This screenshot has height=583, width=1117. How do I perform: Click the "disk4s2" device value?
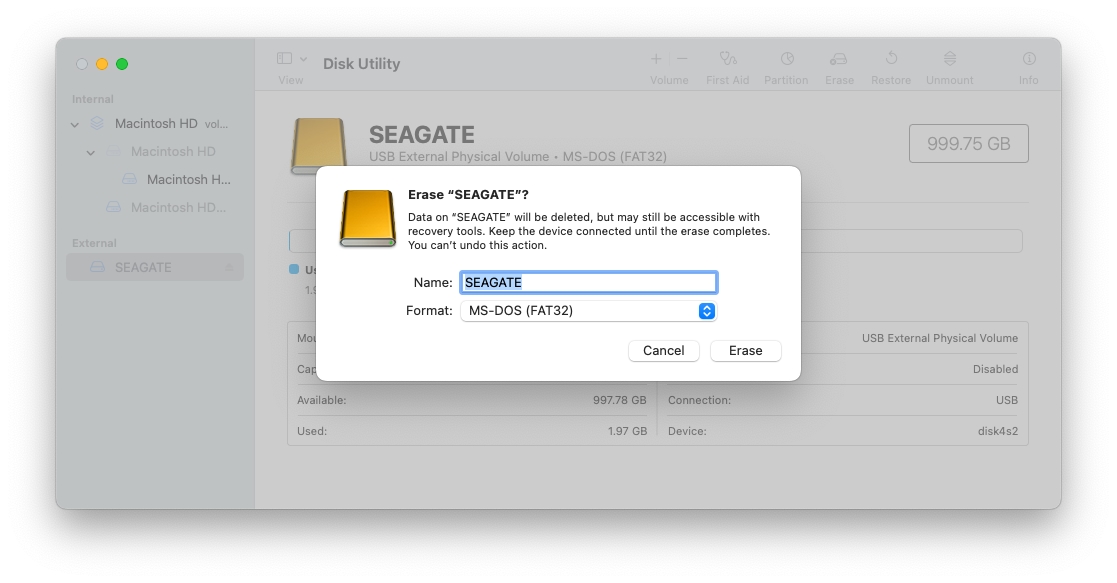point(998,431)
